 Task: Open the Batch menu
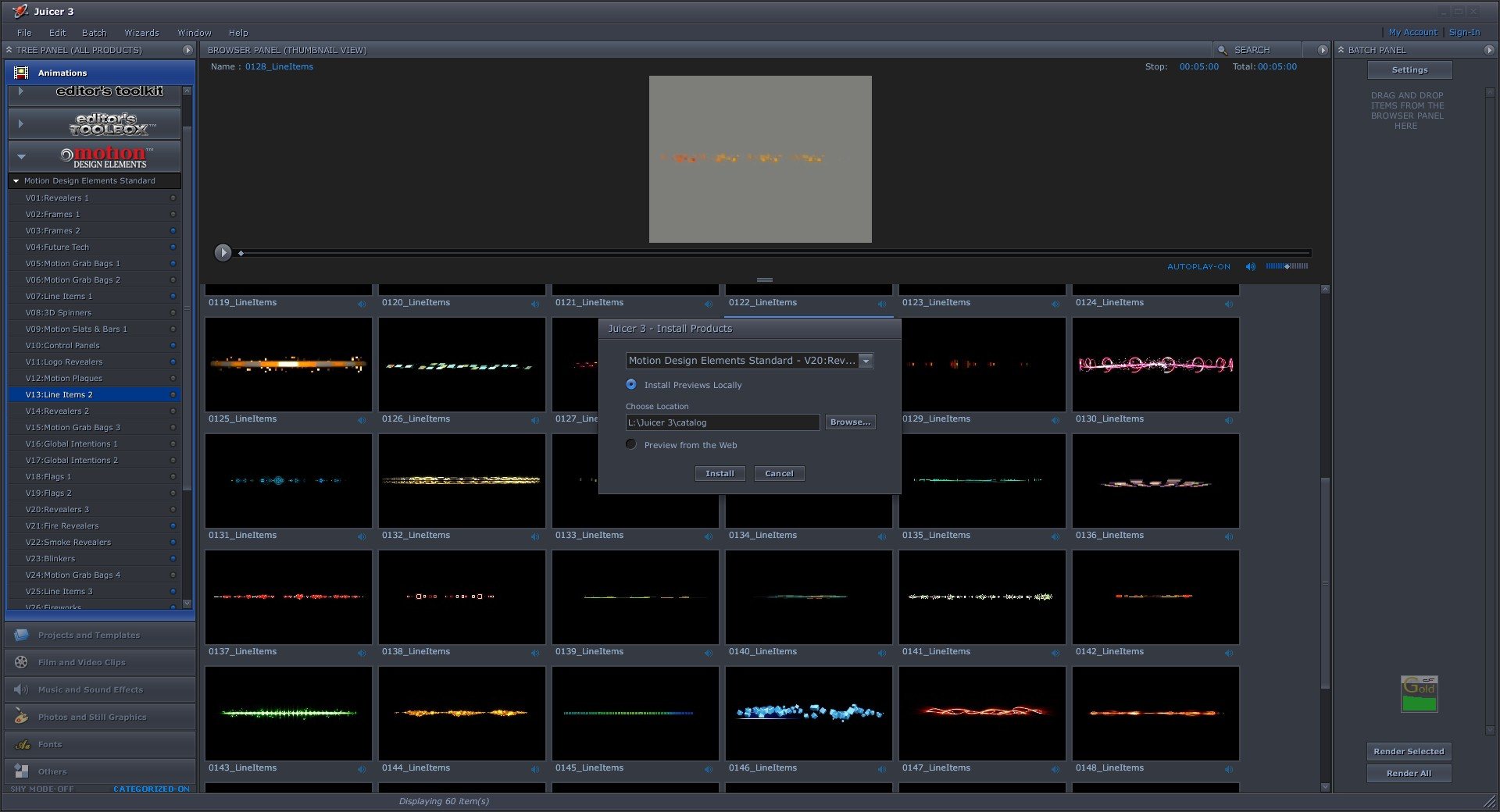point(94,33)
